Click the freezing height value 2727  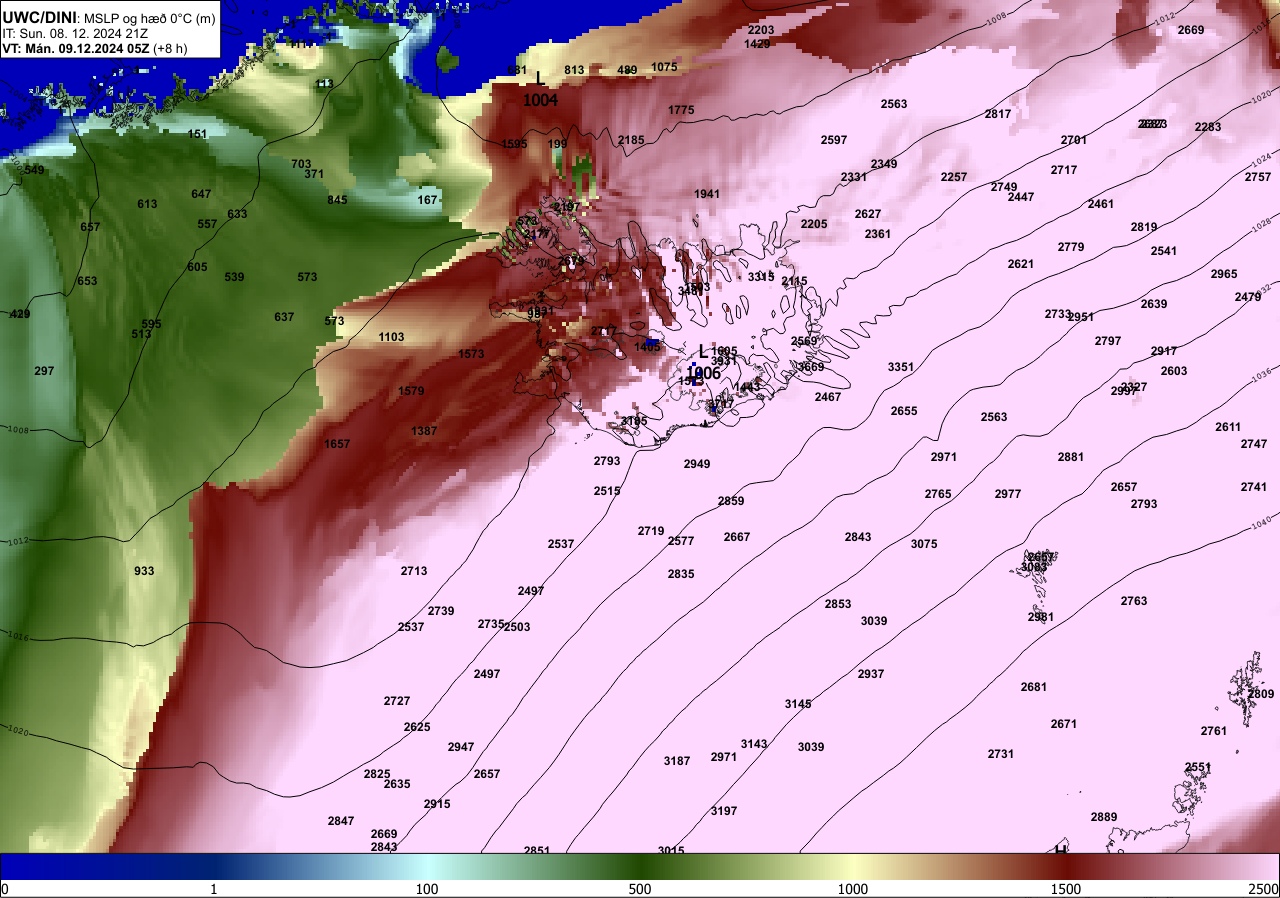coord(397,701)
